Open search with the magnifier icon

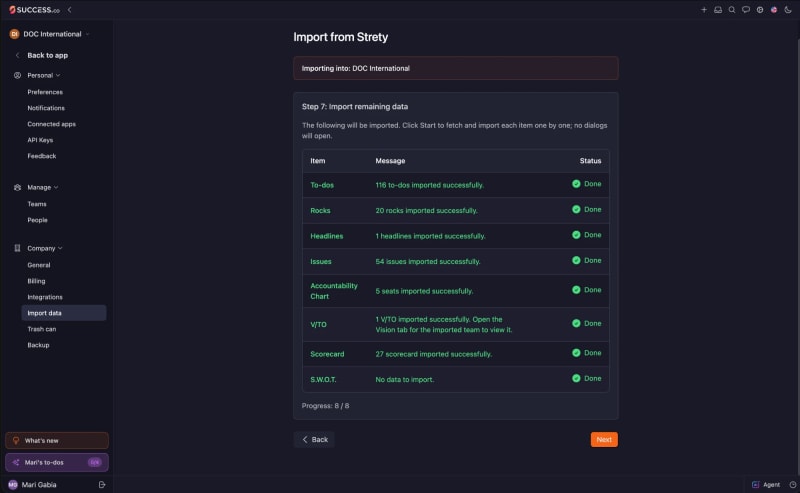point(732,10)
